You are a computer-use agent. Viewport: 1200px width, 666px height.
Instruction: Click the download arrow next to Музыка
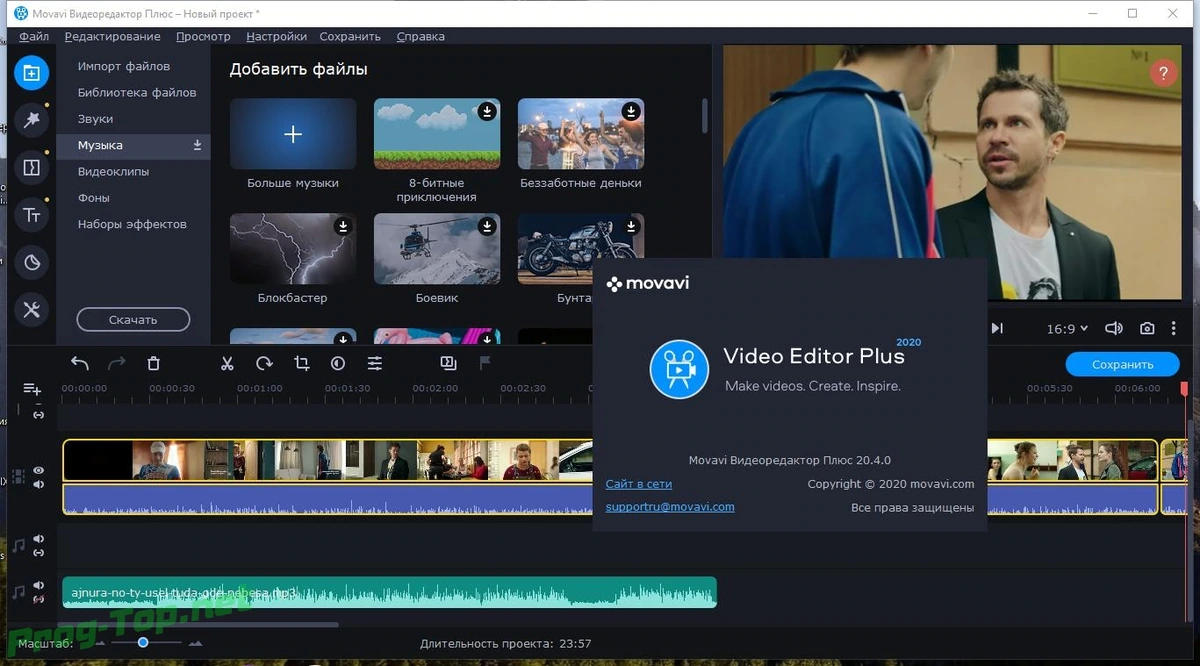(197, 146)
